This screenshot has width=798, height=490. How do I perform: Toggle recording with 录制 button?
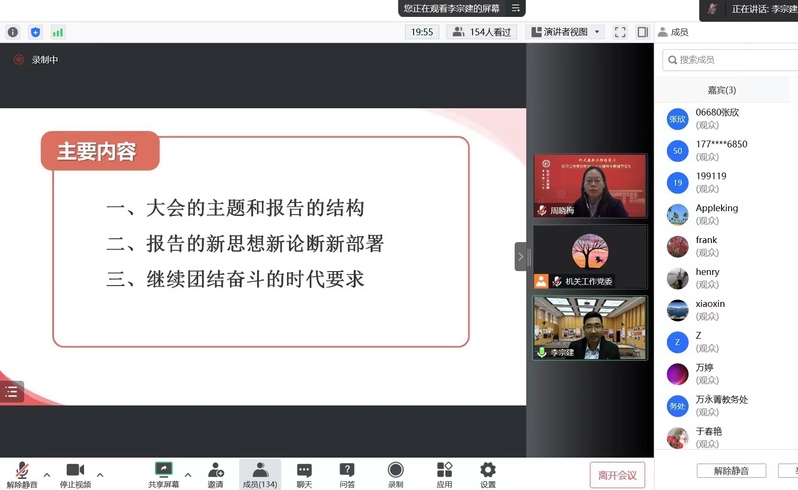tap(396, 474)
